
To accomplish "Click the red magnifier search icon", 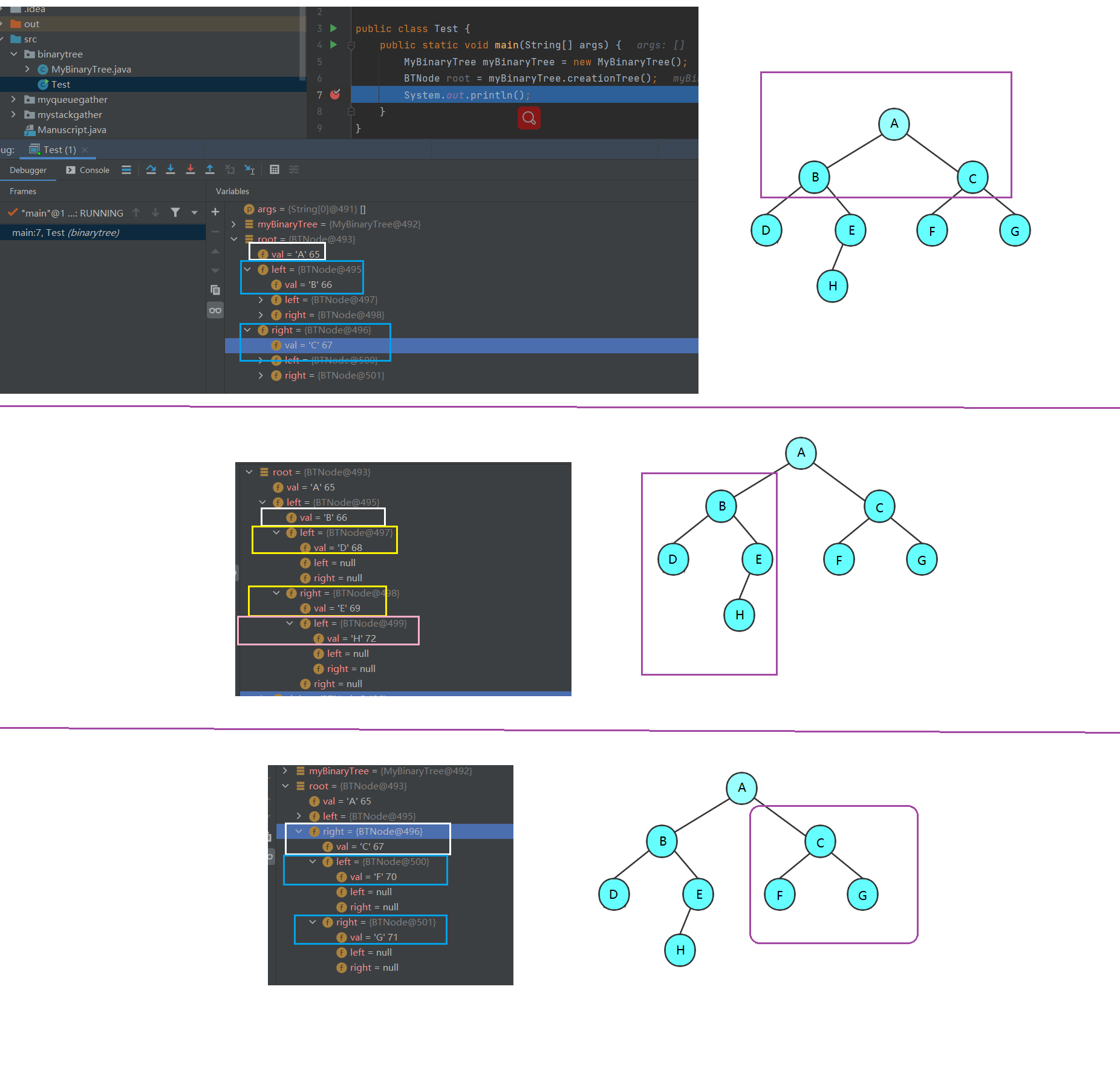I will tap(529, 118).
